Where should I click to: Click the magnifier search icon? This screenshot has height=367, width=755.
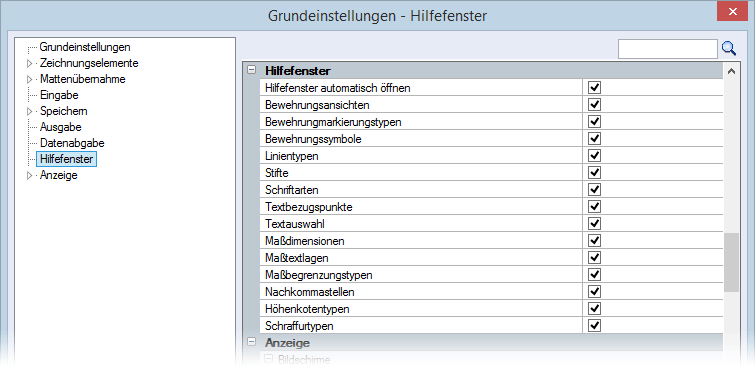729,48
